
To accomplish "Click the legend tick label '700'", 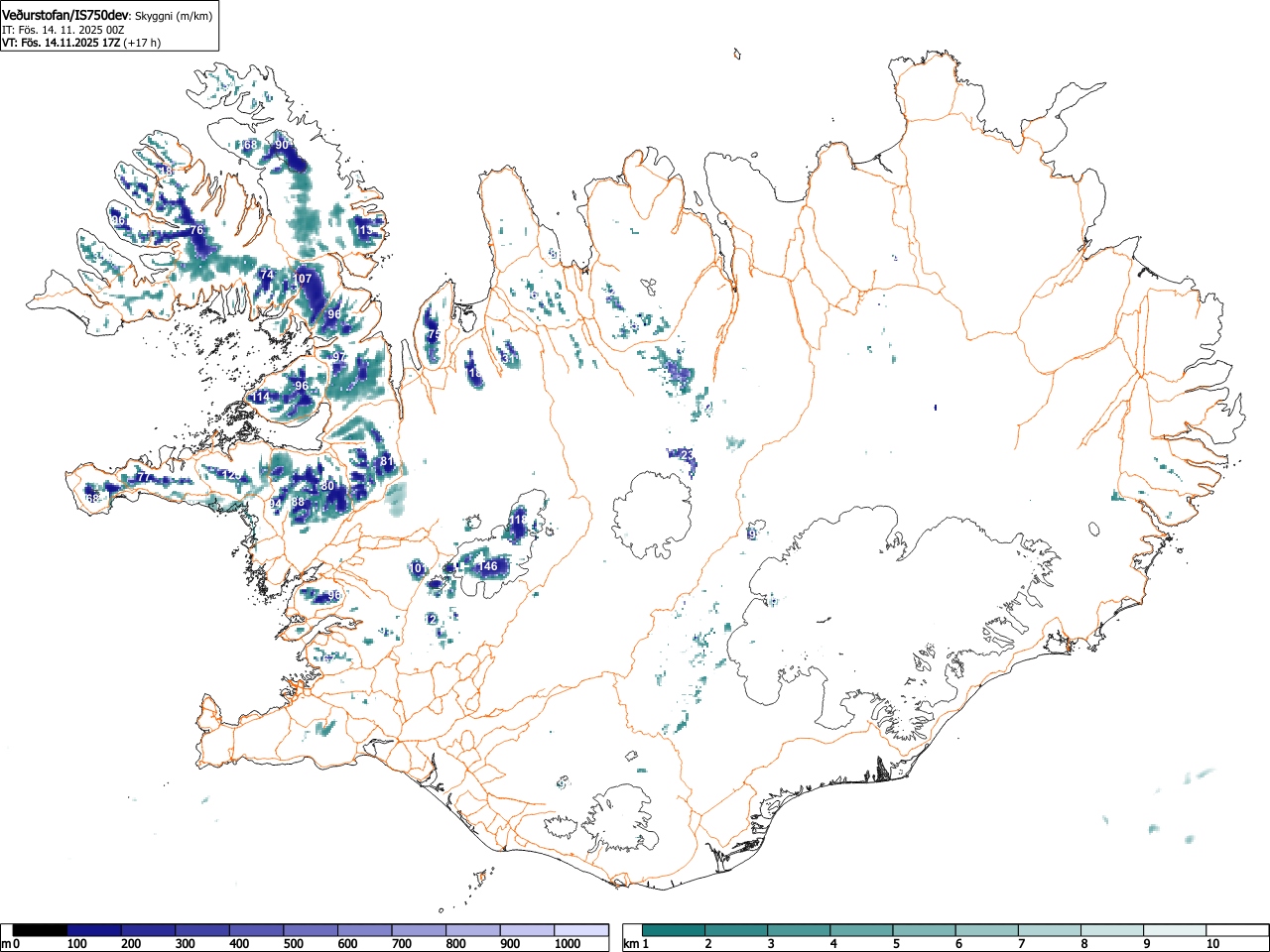I will tap(401, 944).
